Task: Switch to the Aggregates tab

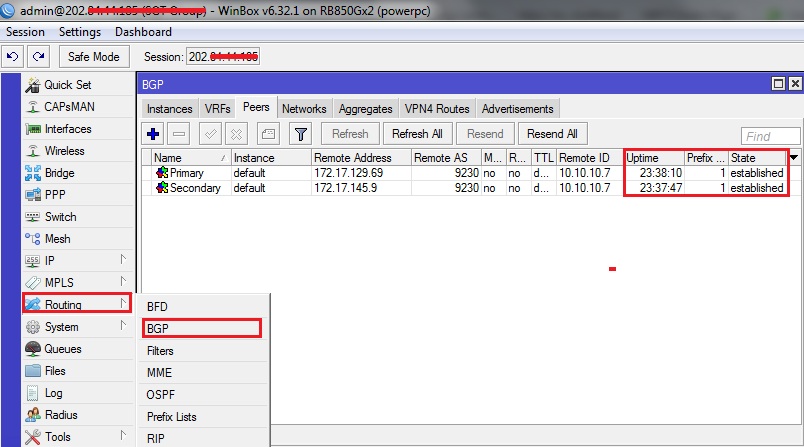Action: pos(366,109)
